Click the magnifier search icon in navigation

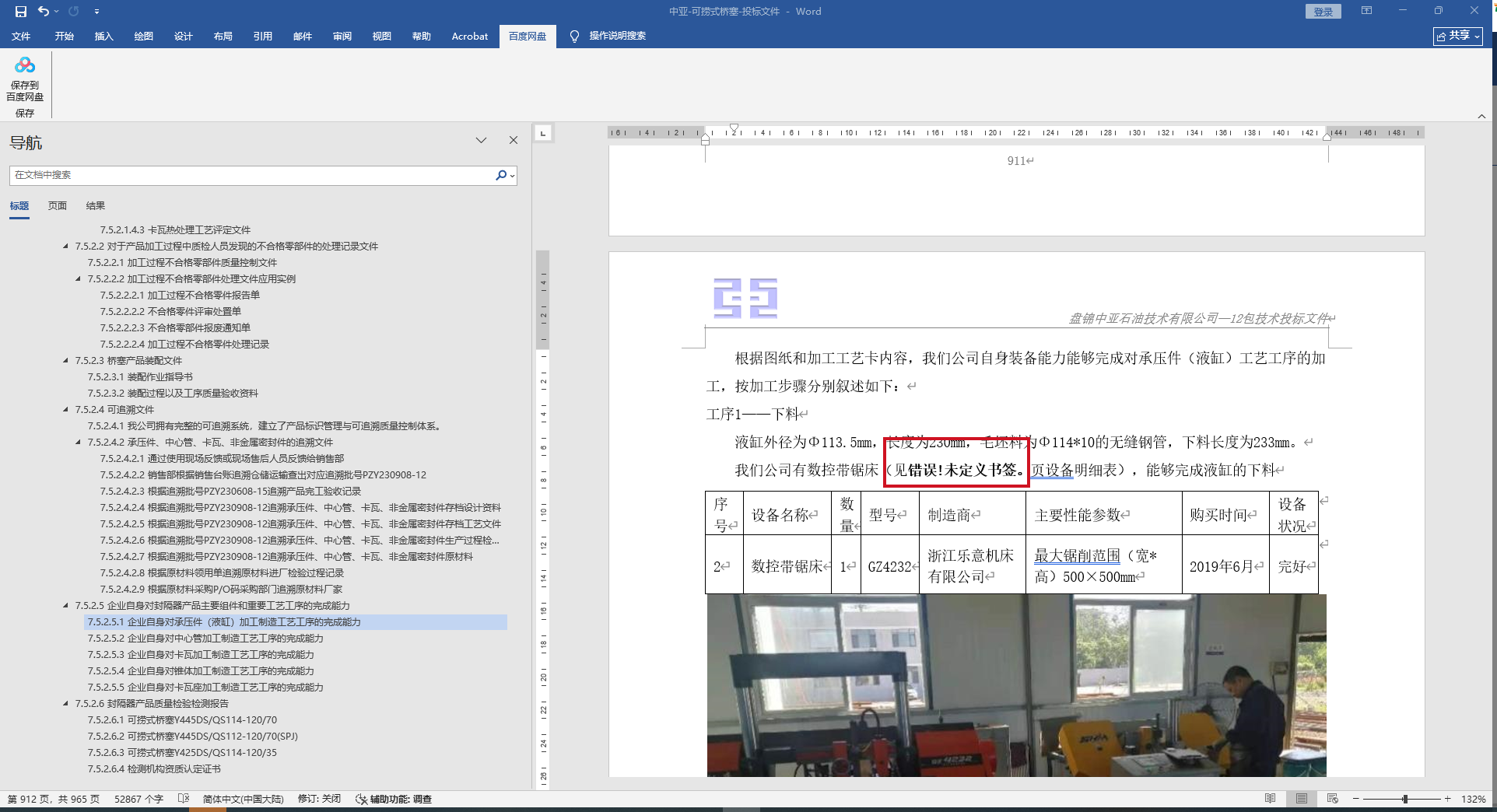pos(502,175)
